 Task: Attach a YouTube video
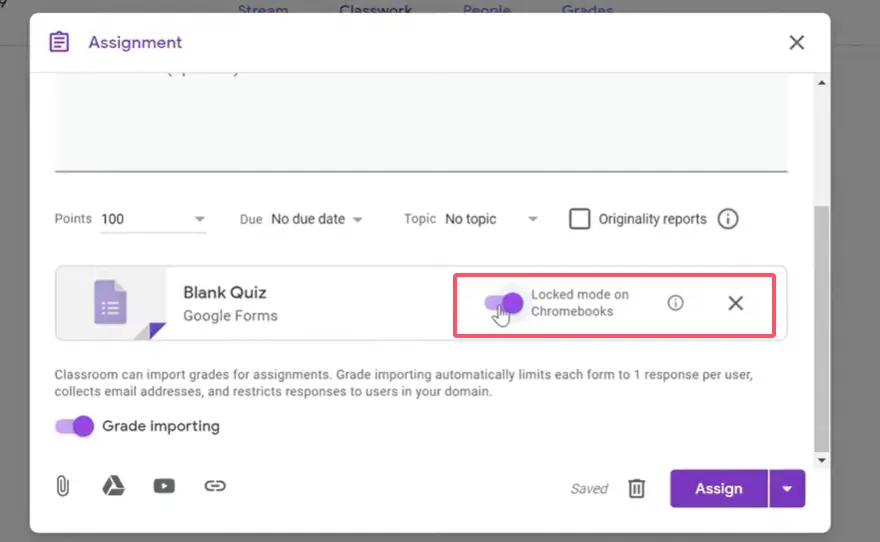tap(164, 486)
